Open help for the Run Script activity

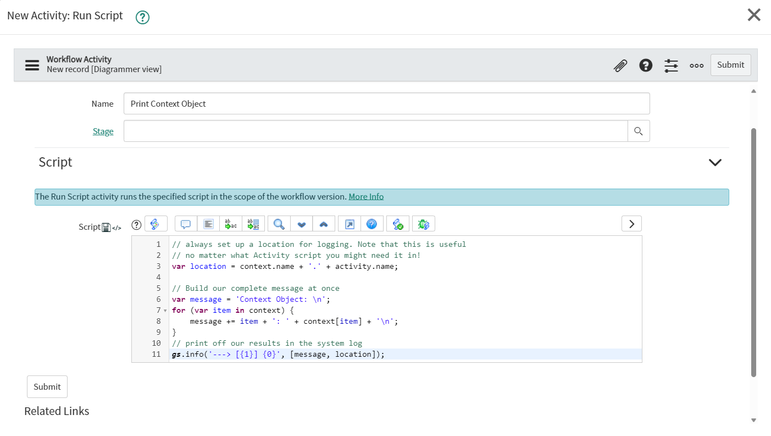click(142, 17)
